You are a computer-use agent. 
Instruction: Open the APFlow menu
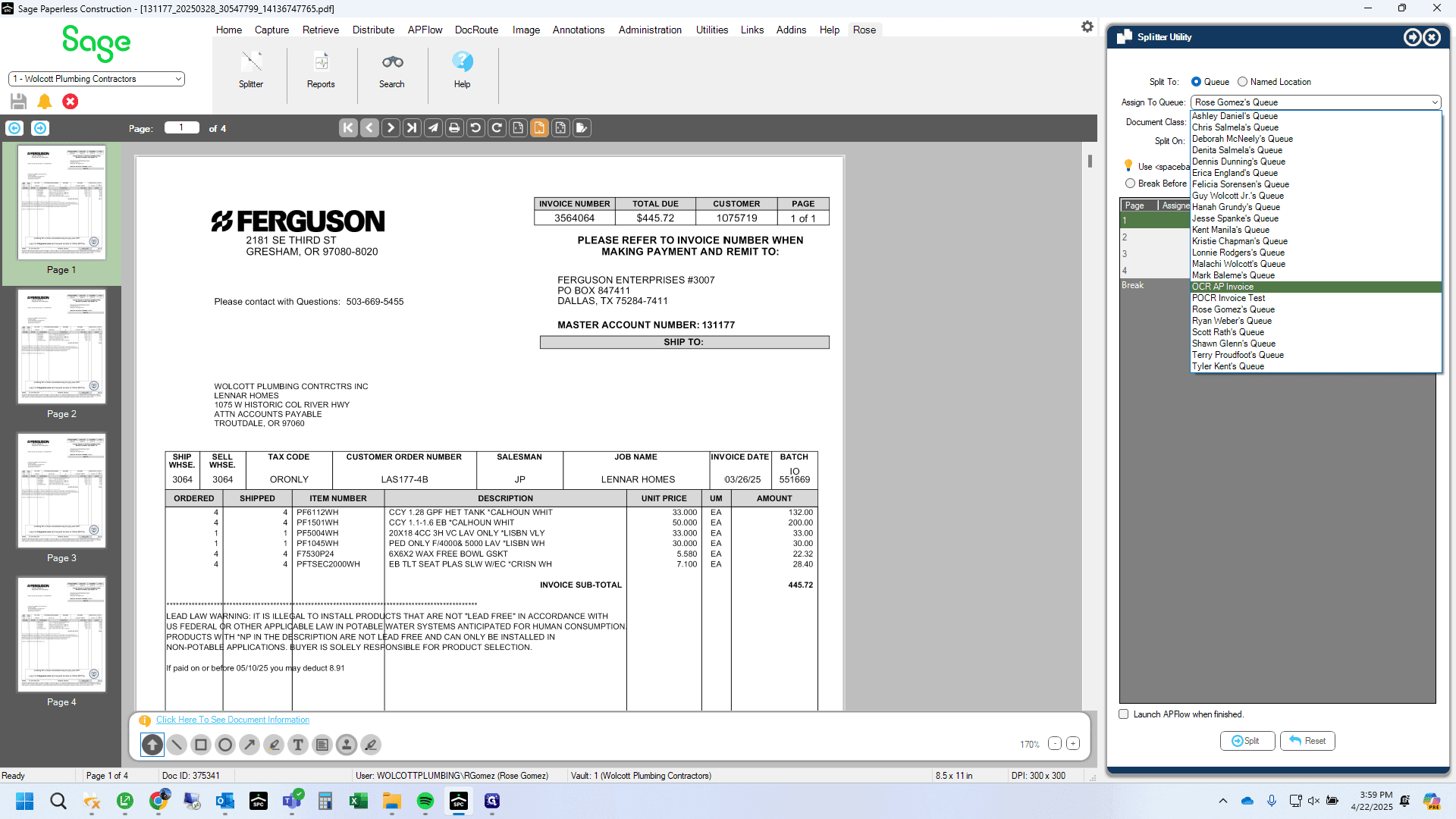pyautogui.click(x=425, y=30)
